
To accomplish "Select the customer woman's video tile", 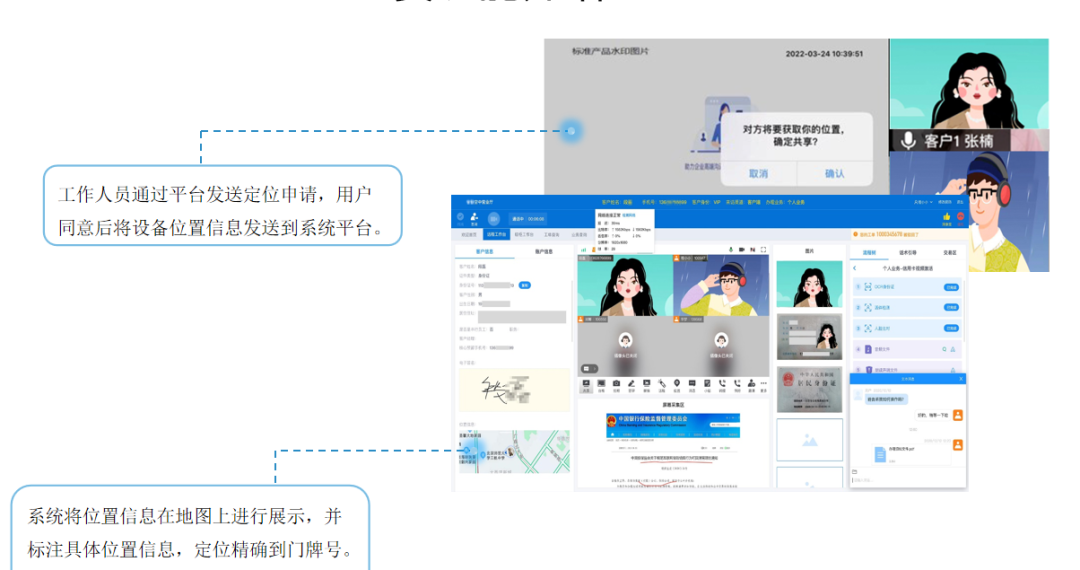I will click(625, 285).
